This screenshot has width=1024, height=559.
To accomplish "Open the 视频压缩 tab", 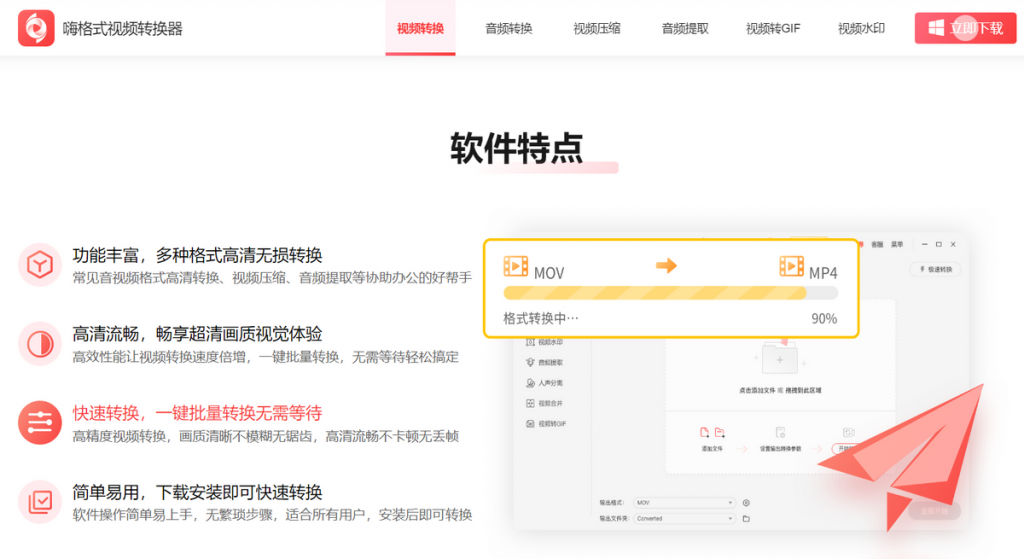I will click(597, 29).
